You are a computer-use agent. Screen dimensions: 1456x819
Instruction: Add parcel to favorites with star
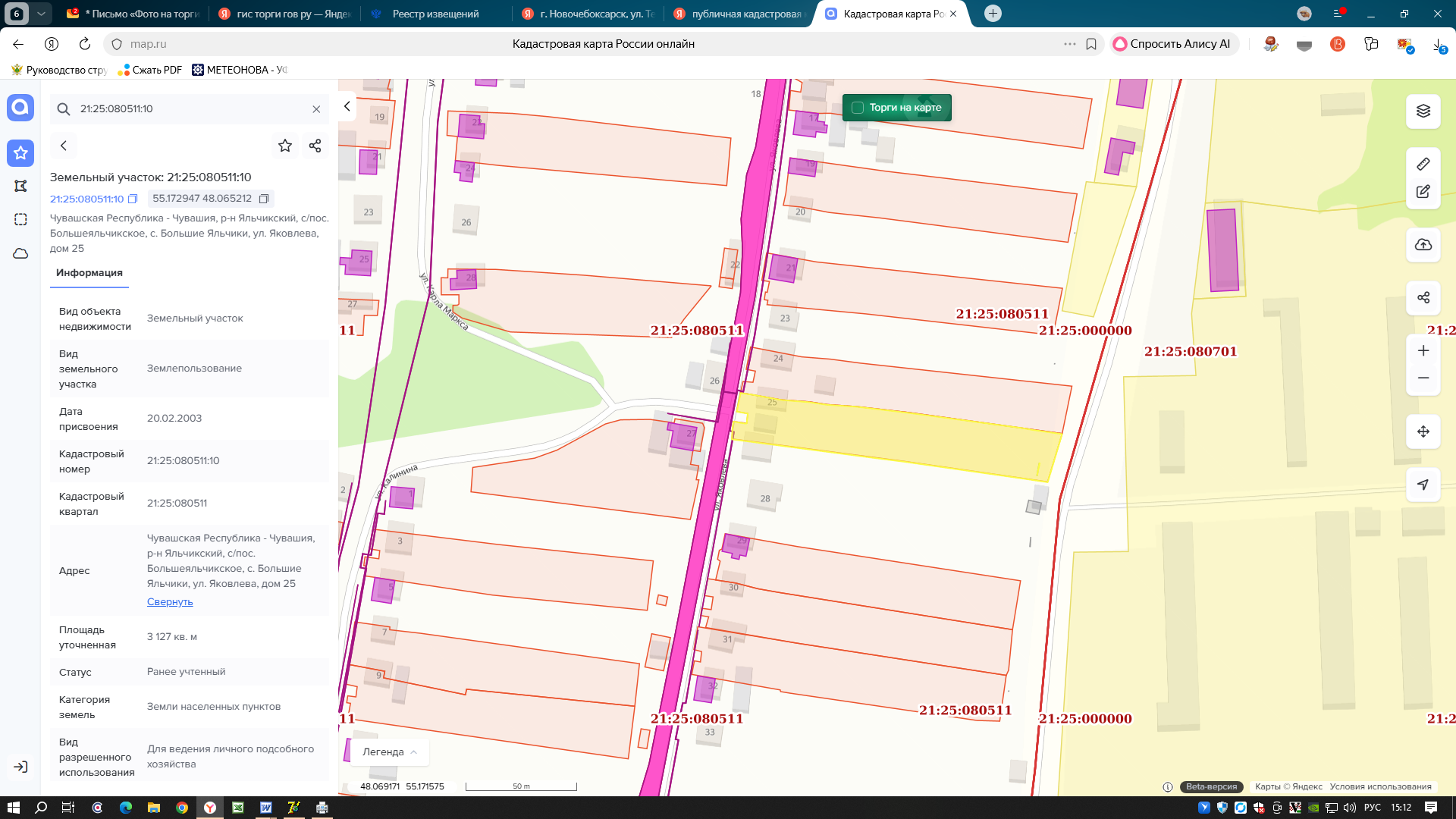tap(285, 146)
